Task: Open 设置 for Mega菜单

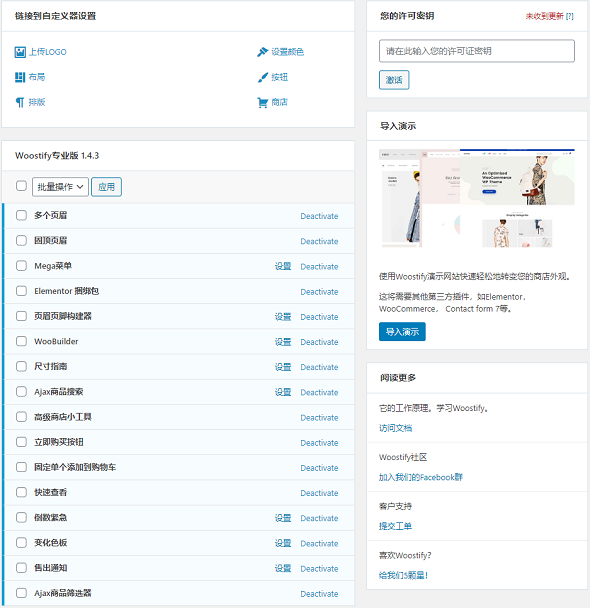Action: [283, 266]
